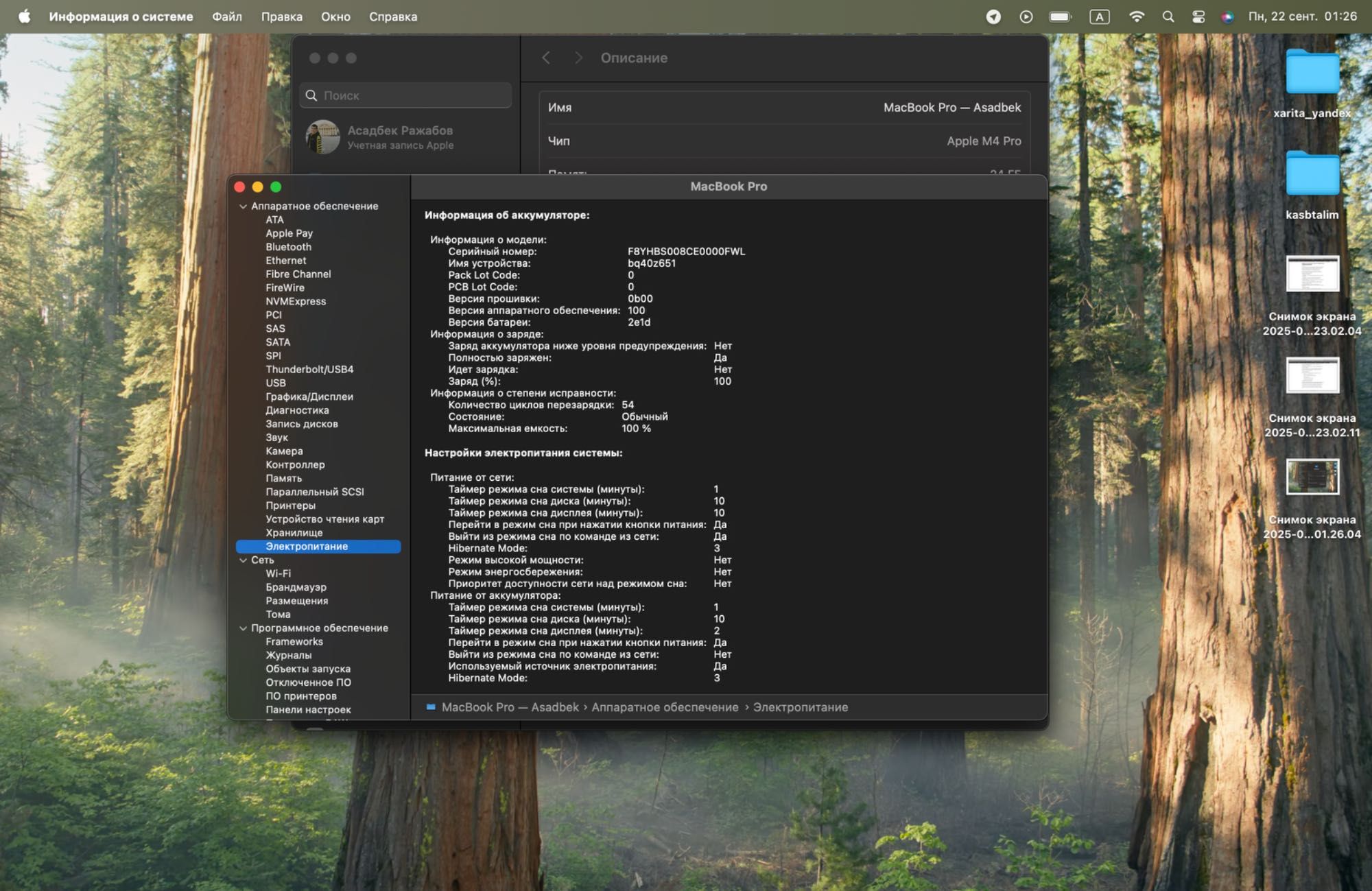Screen dimensions: 1372x891
Task: Open the battery status icon
Action: point(1061,16)
